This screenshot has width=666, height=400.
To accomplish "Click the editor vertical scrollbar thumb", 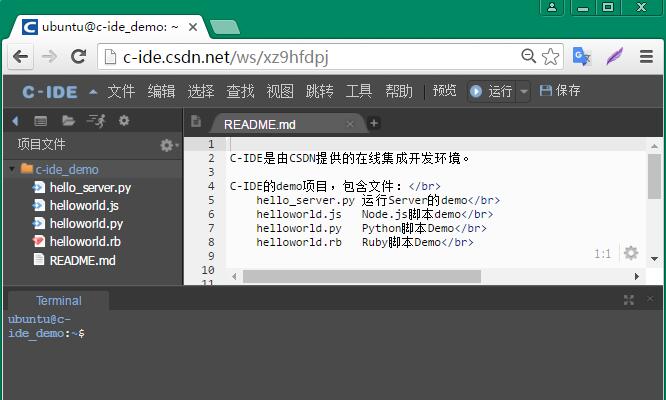I will coord(655,176).
